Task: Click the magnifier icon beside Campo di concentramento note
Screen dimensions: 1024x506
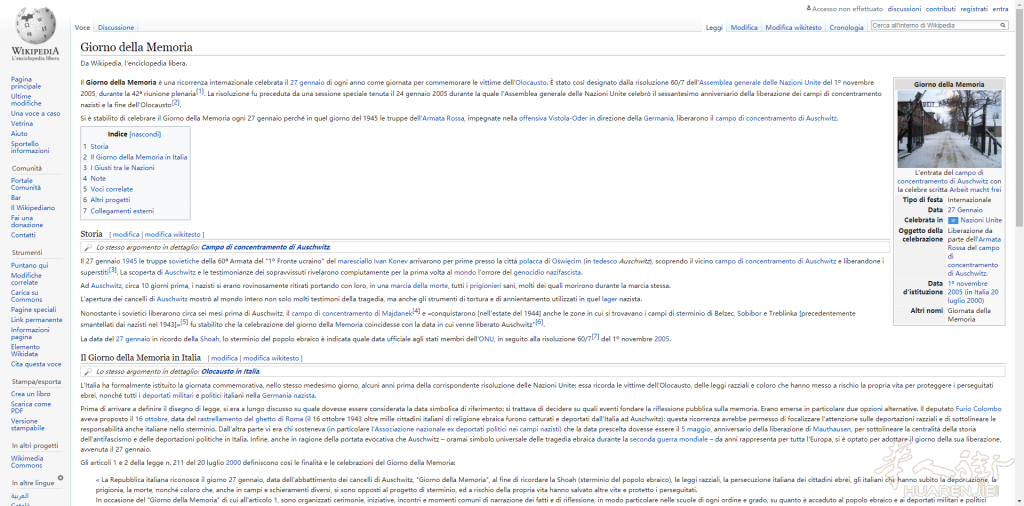Action: tap(88, 247)
